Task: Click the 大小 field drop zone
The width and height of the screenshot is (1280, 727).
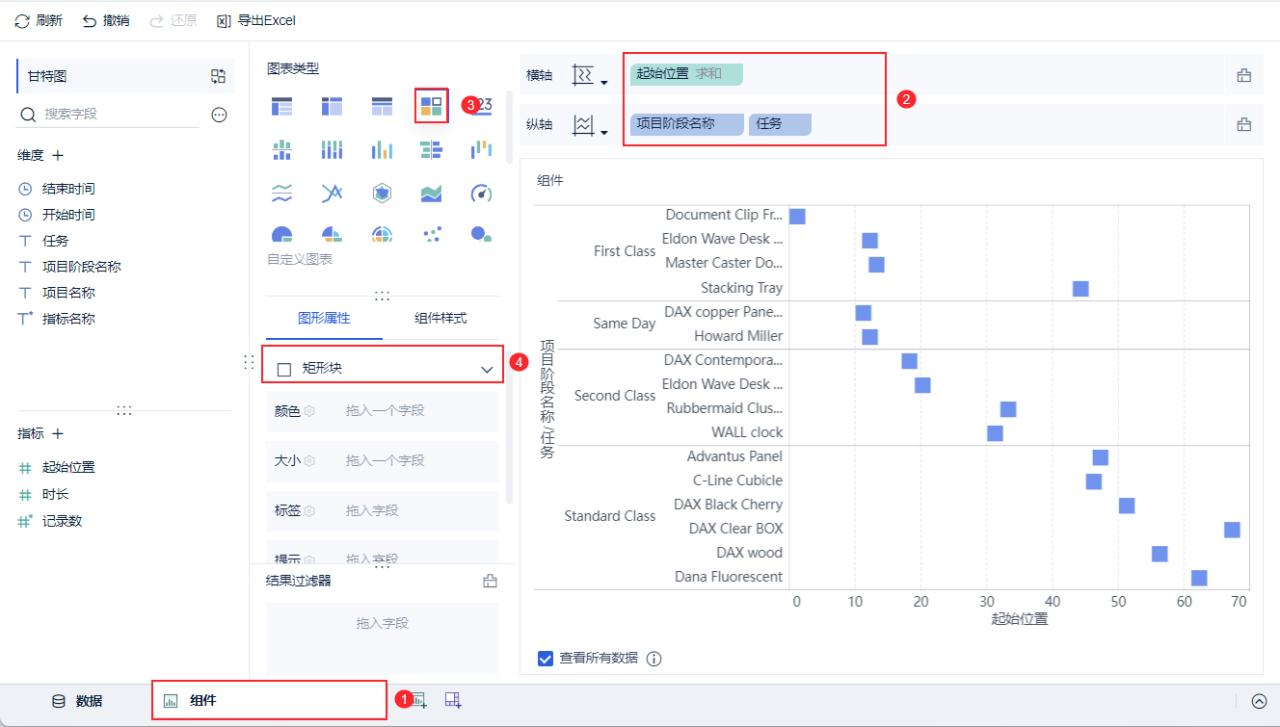Action: (385, 461)
